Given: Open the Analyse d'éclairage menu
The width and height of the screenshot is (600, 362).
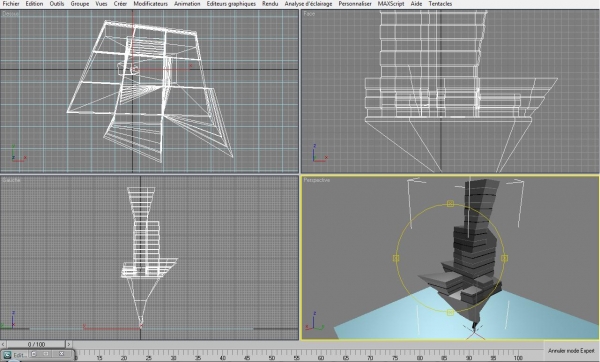Looking at the screenshot, I should (308, 4).
